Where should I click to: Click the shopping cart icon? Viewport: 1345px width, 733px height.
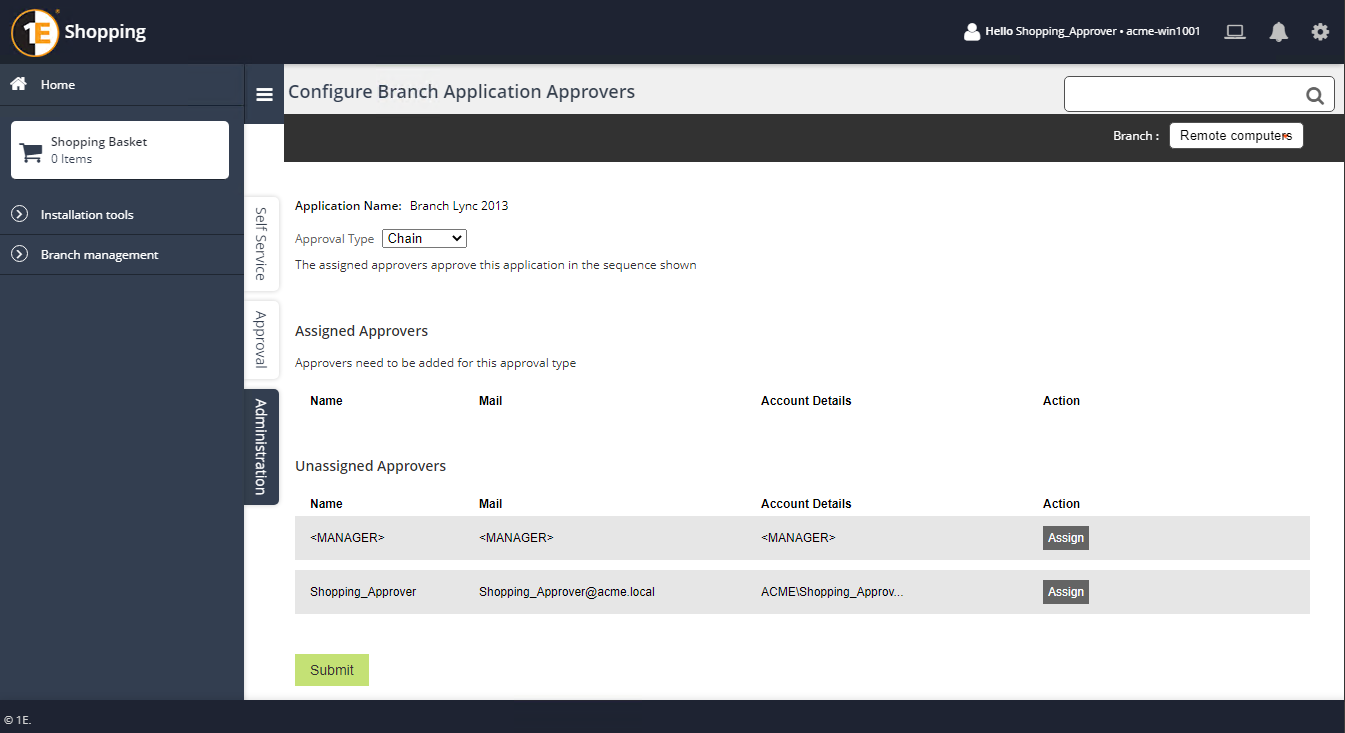click(x=32, y=152)
